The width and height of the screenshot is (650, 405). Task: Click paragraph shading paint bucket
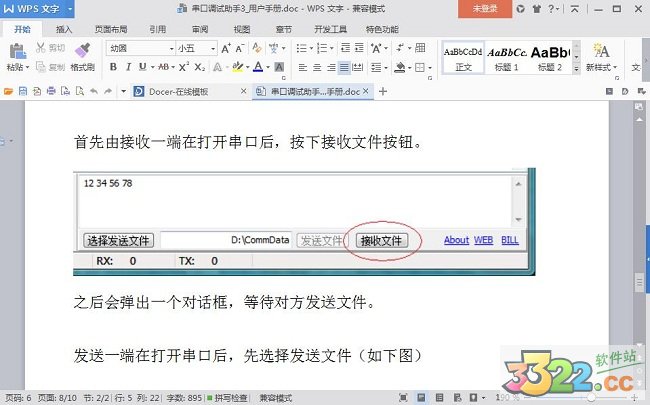pos(400,67)
